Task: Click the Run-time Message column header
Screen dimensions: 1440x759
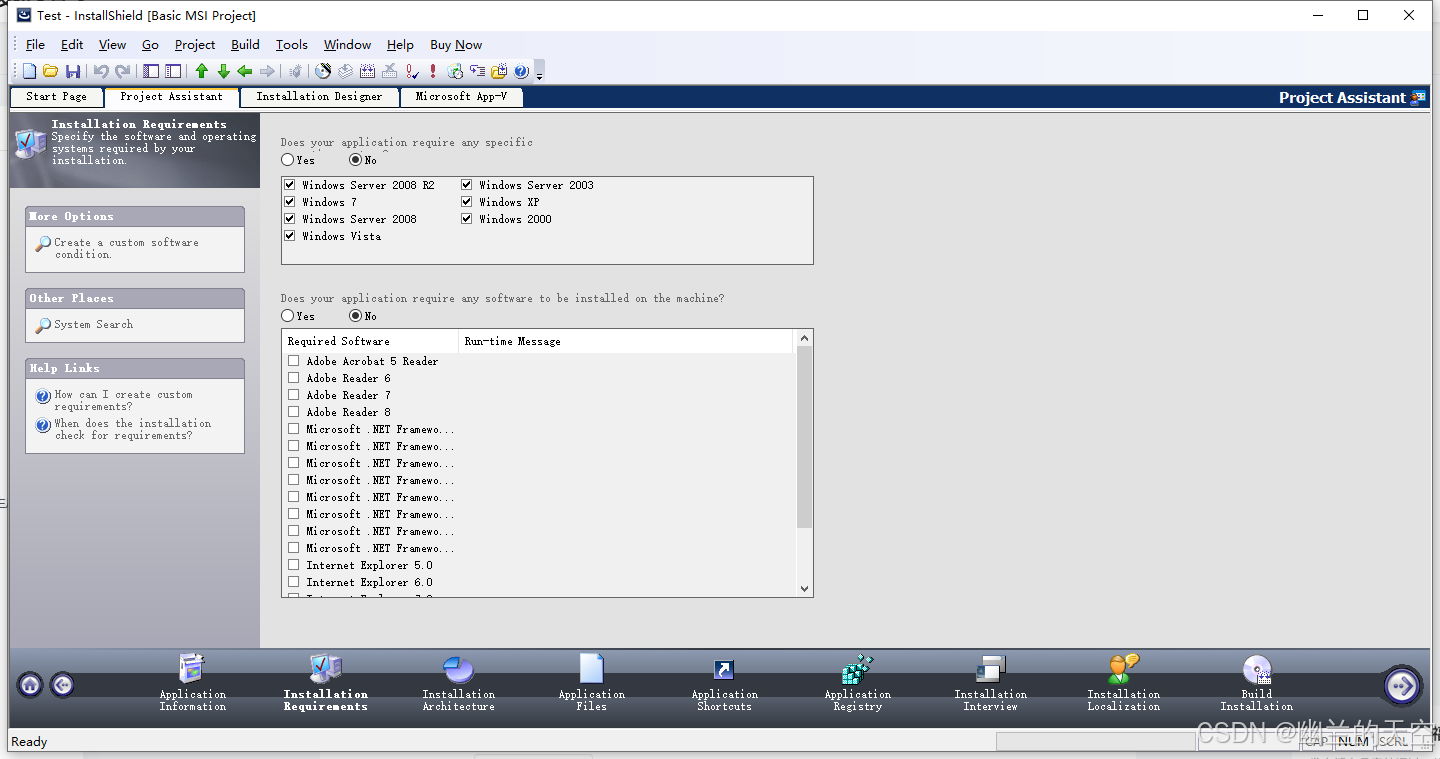Action: [625, 341]
